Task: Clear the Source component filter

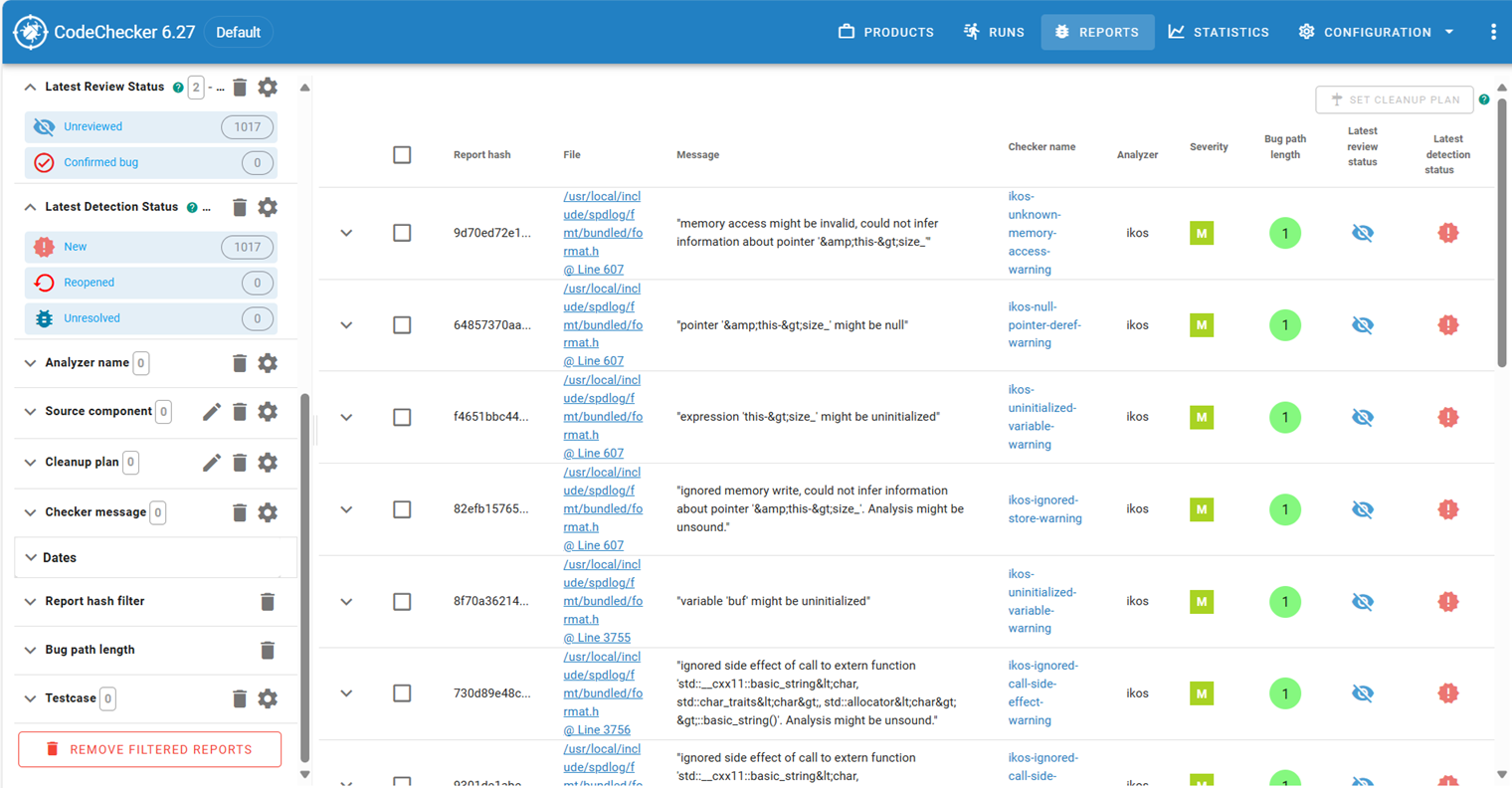Action: coord(240,412)
